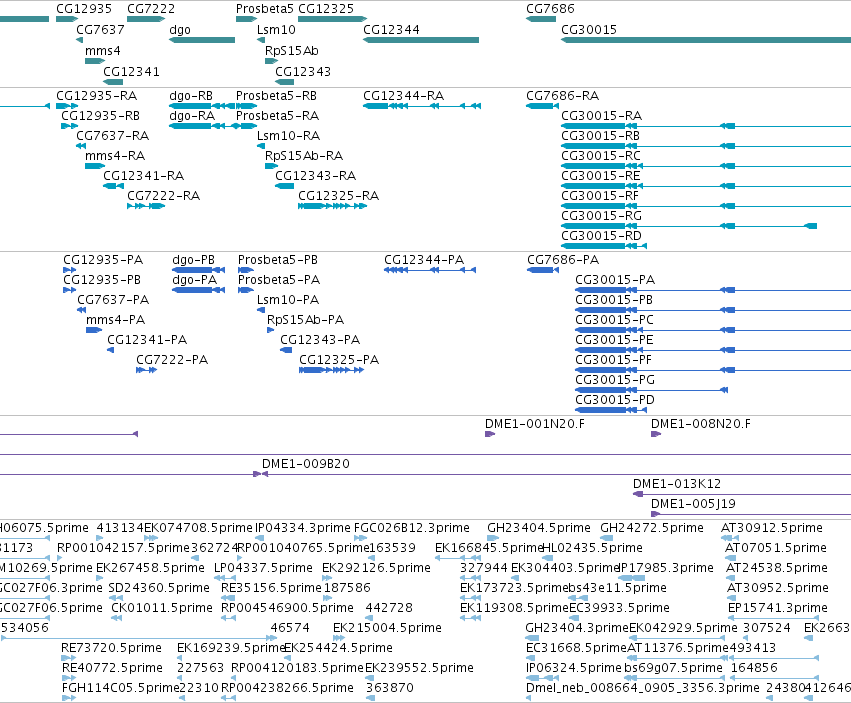
Task: Click the SD24360.5prime EST label
Action: coord(159,588)
